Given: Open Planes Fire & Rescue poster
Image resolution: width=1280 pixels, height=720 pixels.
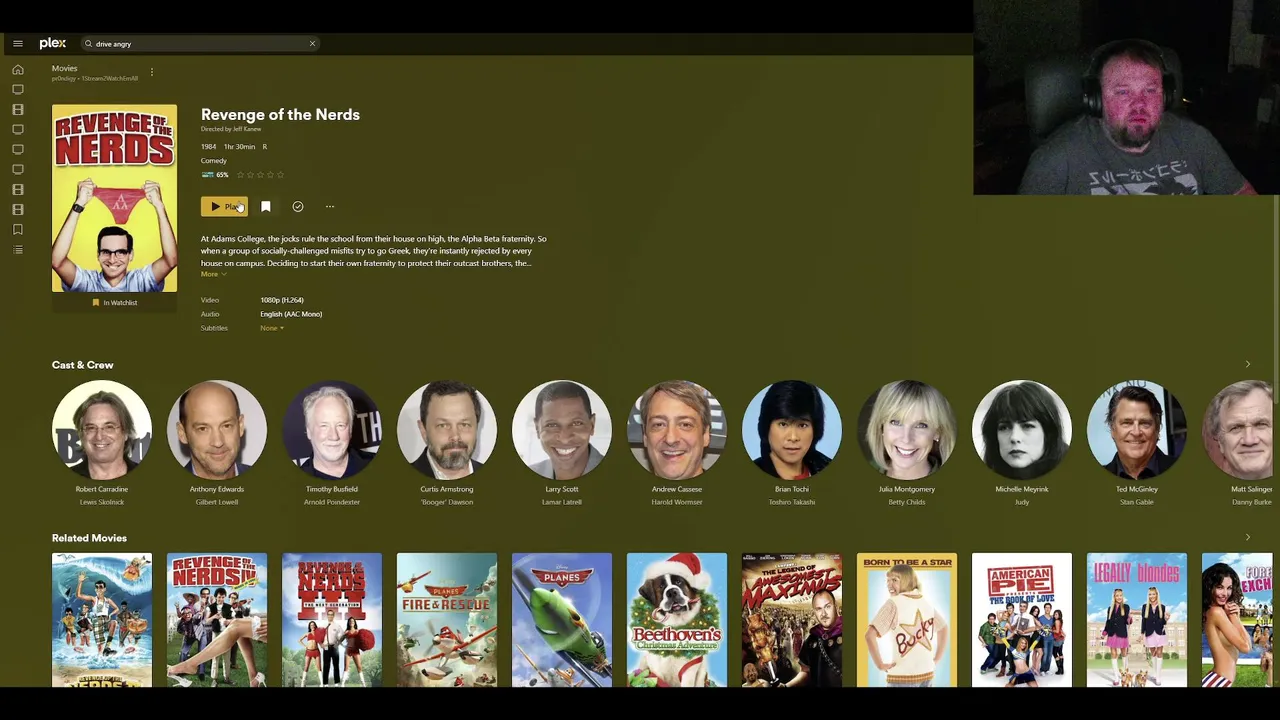Looking at the screenshot, I should (x=447, y=620).
